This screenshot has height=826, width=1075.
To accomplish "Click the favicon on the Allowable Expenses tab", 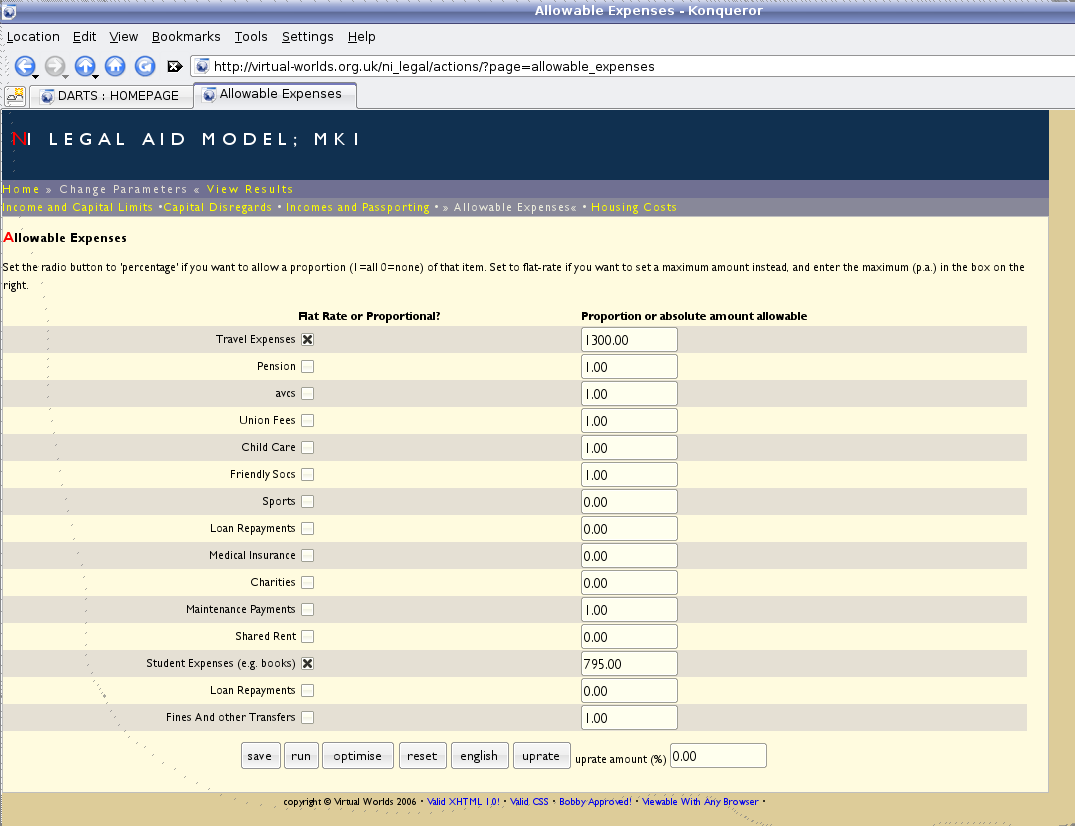I will pos(208,96).
